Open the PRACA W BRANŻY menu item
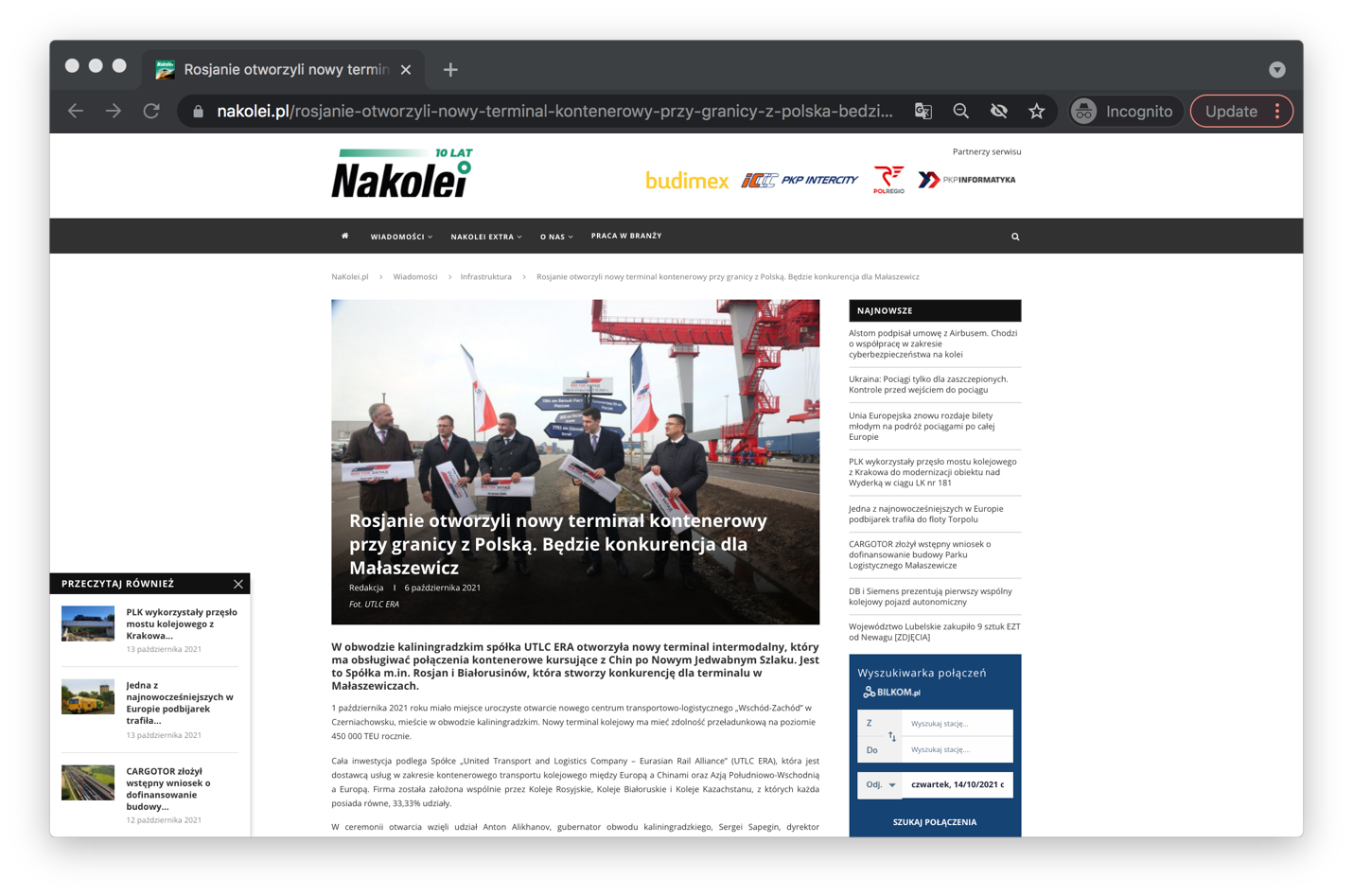The height and width of the screenshot is (896, 1353). point(626,236)
